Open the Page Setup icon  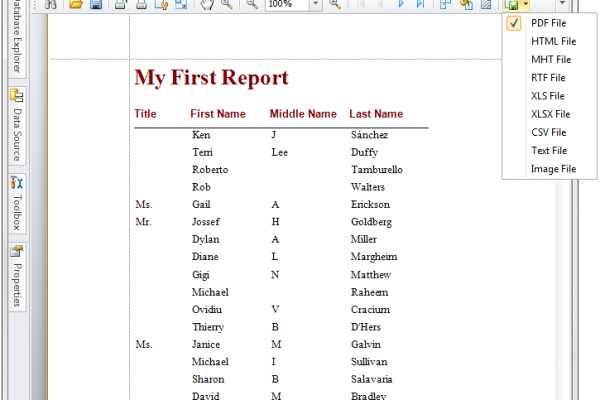point(161,4)
